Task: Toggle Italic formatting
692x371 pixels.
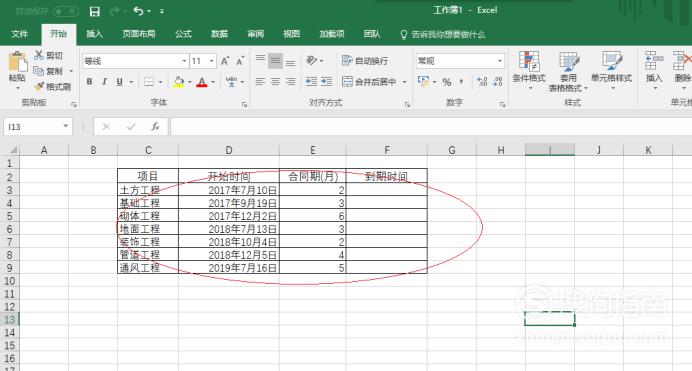Action: click(x=105, y=82)
